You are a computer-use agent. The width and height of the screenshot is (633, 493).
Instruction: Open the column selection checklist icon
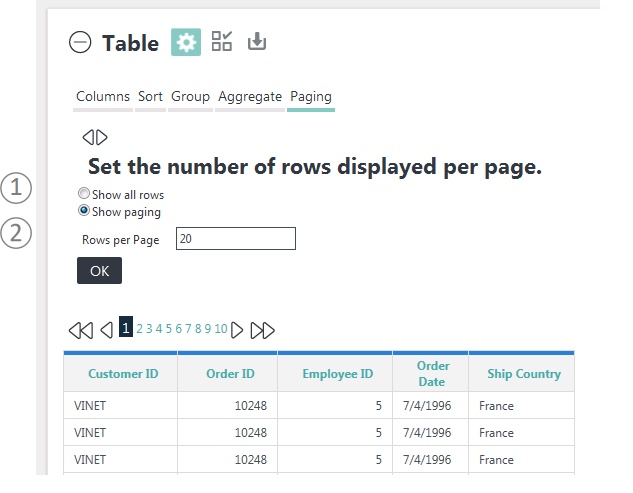(x=222, y=41)
